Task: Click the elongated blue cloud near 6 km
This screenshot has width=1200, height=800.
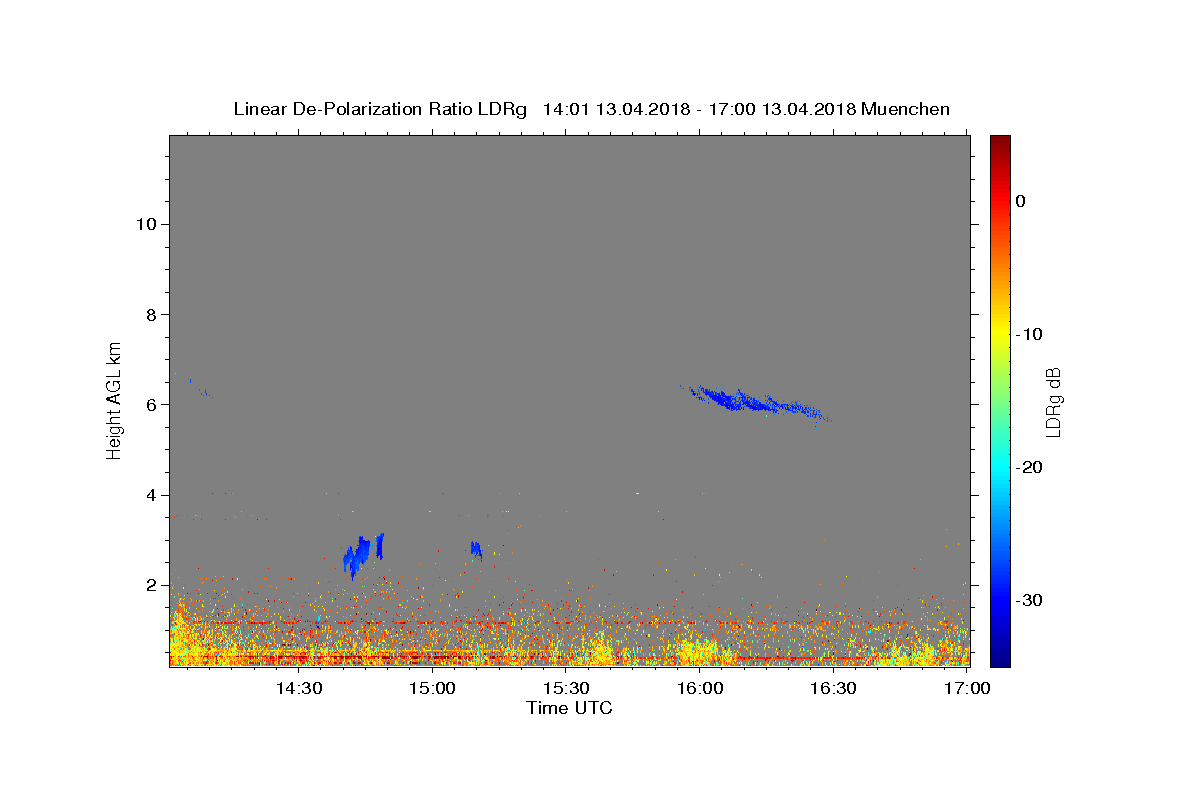Action: click(755, 402)
